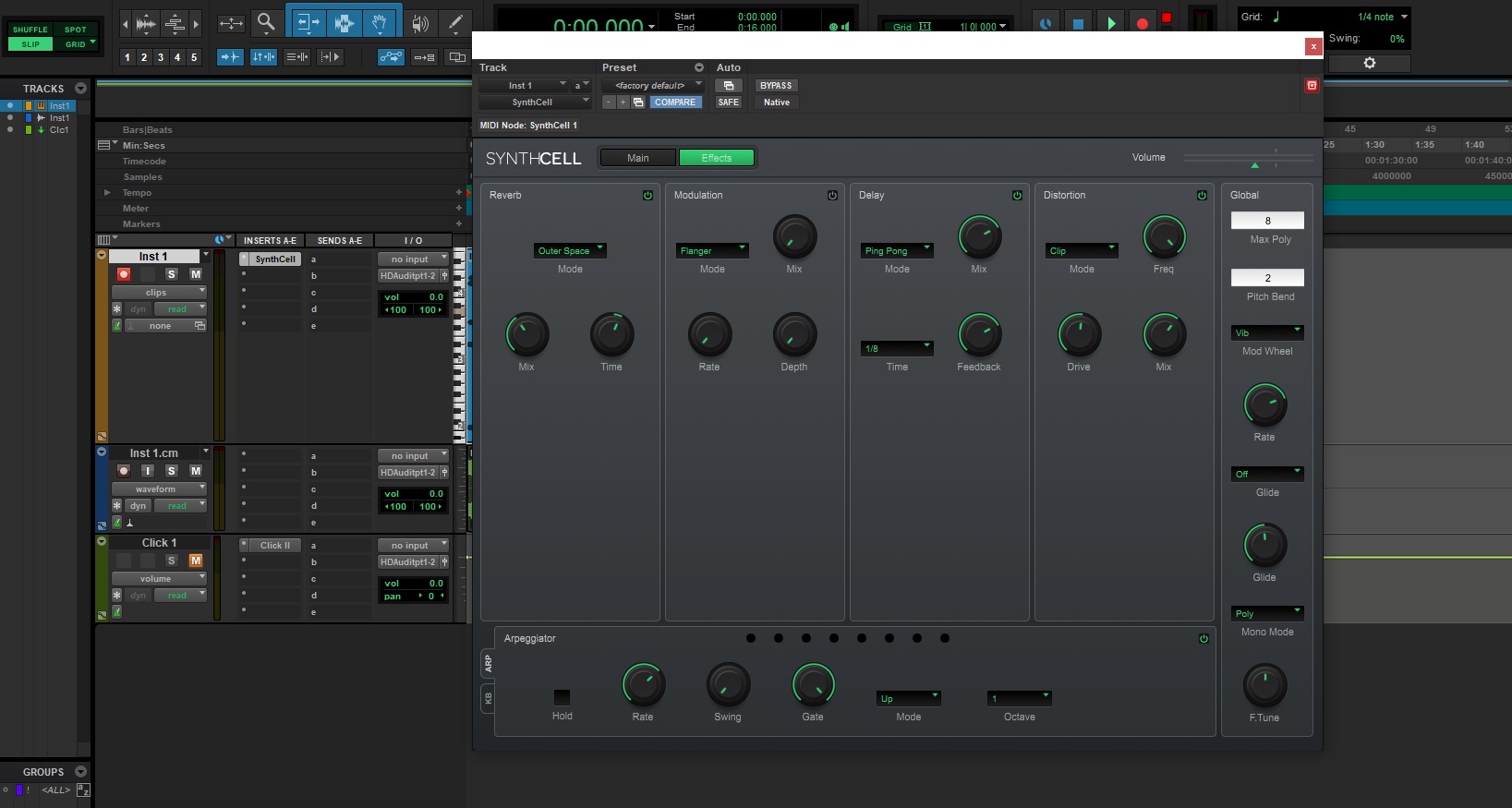Viewport: 1512px width, 808px height.
Task: Open the Mono Mode Poly dropdown
Action: pos(1267,613)
